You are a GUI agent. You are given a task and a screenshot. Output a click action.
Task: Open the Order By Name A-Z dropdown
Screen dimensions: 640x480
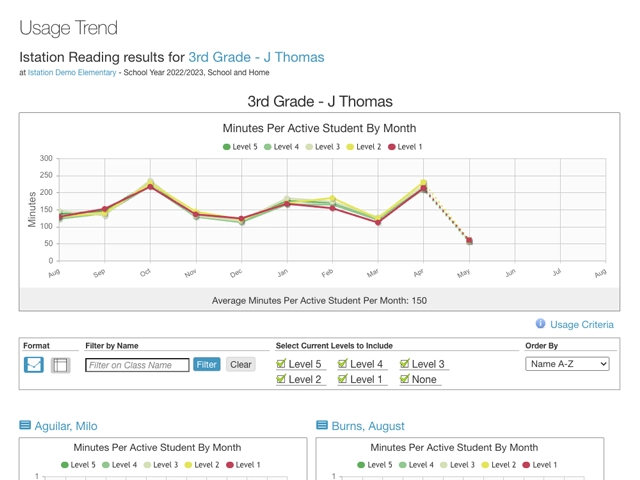pyautogui.click(x=567, y=364)
